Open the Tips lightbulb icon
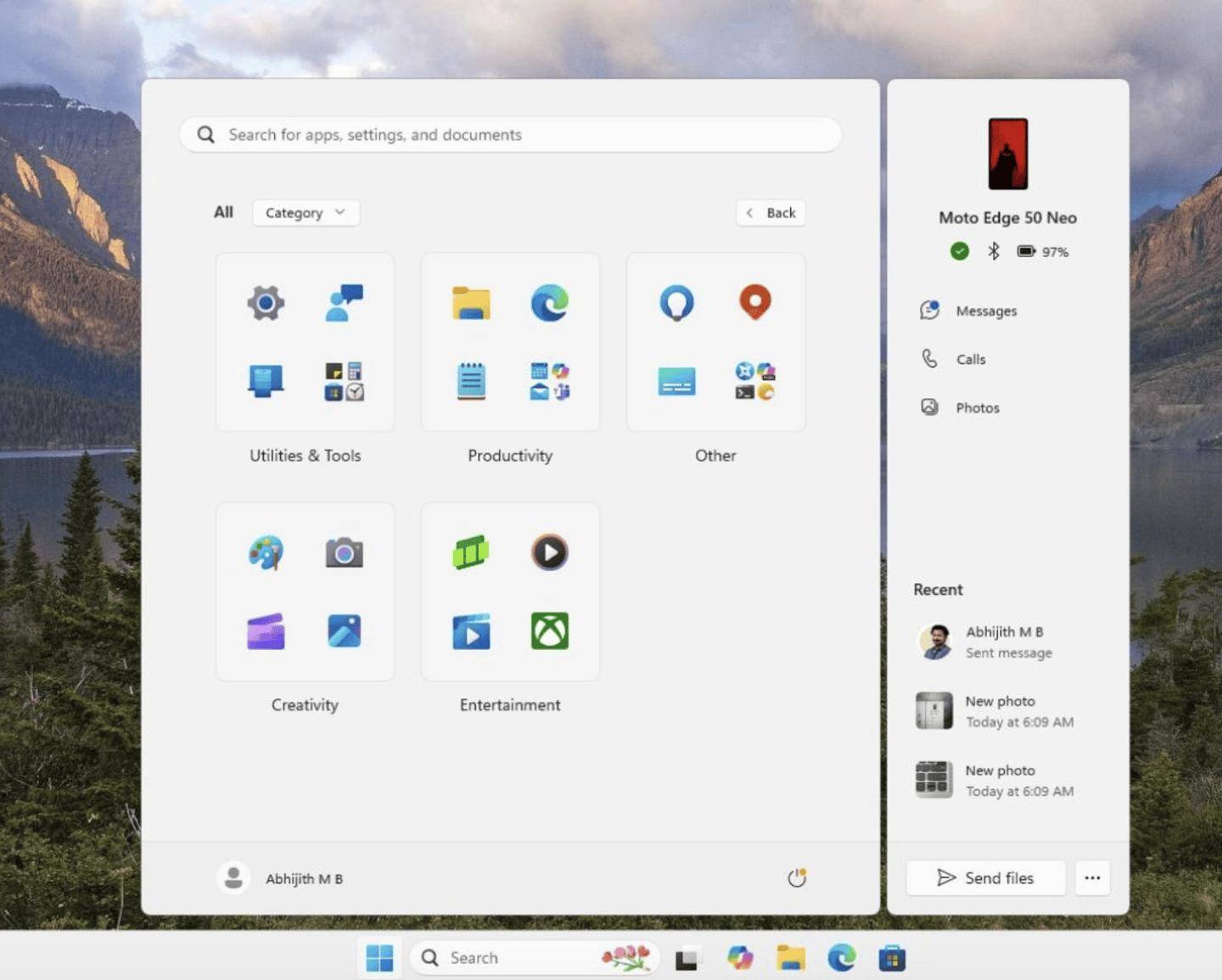The image size is (1222, 980). point(676,303)
